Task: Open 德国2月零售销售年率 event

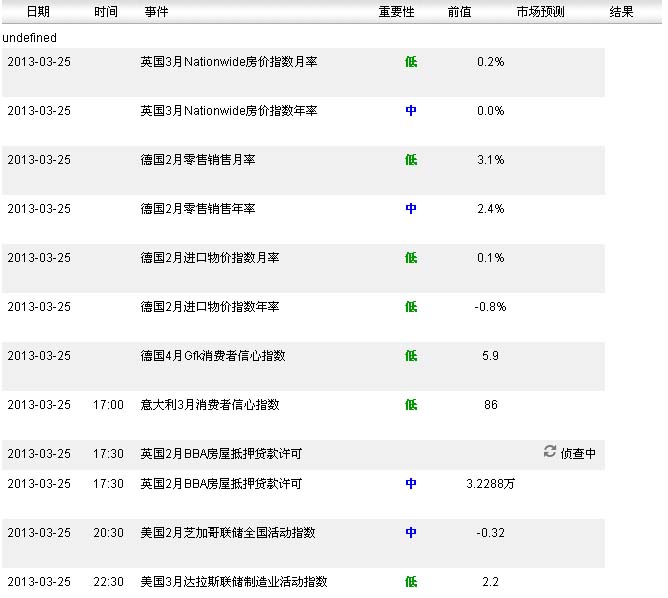Action: point(198,209)
